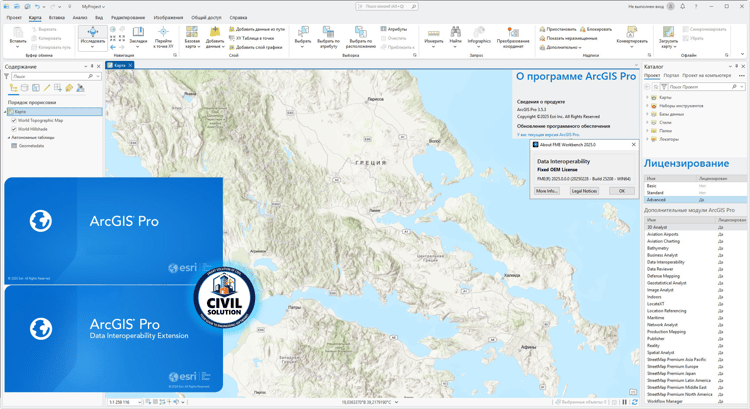Switch to List by Selection view
The image size is (750, 409).
pyautogui.click(x=36, y=88)
